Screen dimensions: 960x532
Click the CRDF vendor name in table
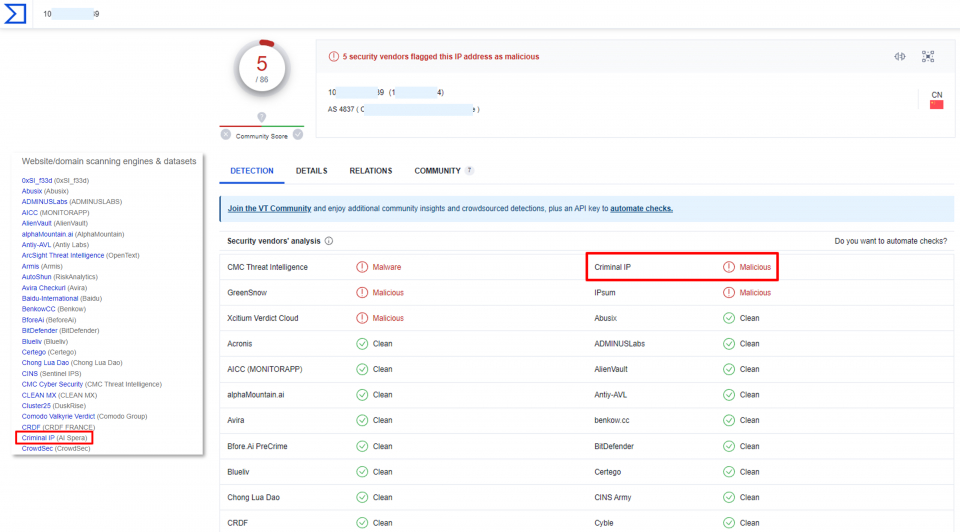click(238, 523)
